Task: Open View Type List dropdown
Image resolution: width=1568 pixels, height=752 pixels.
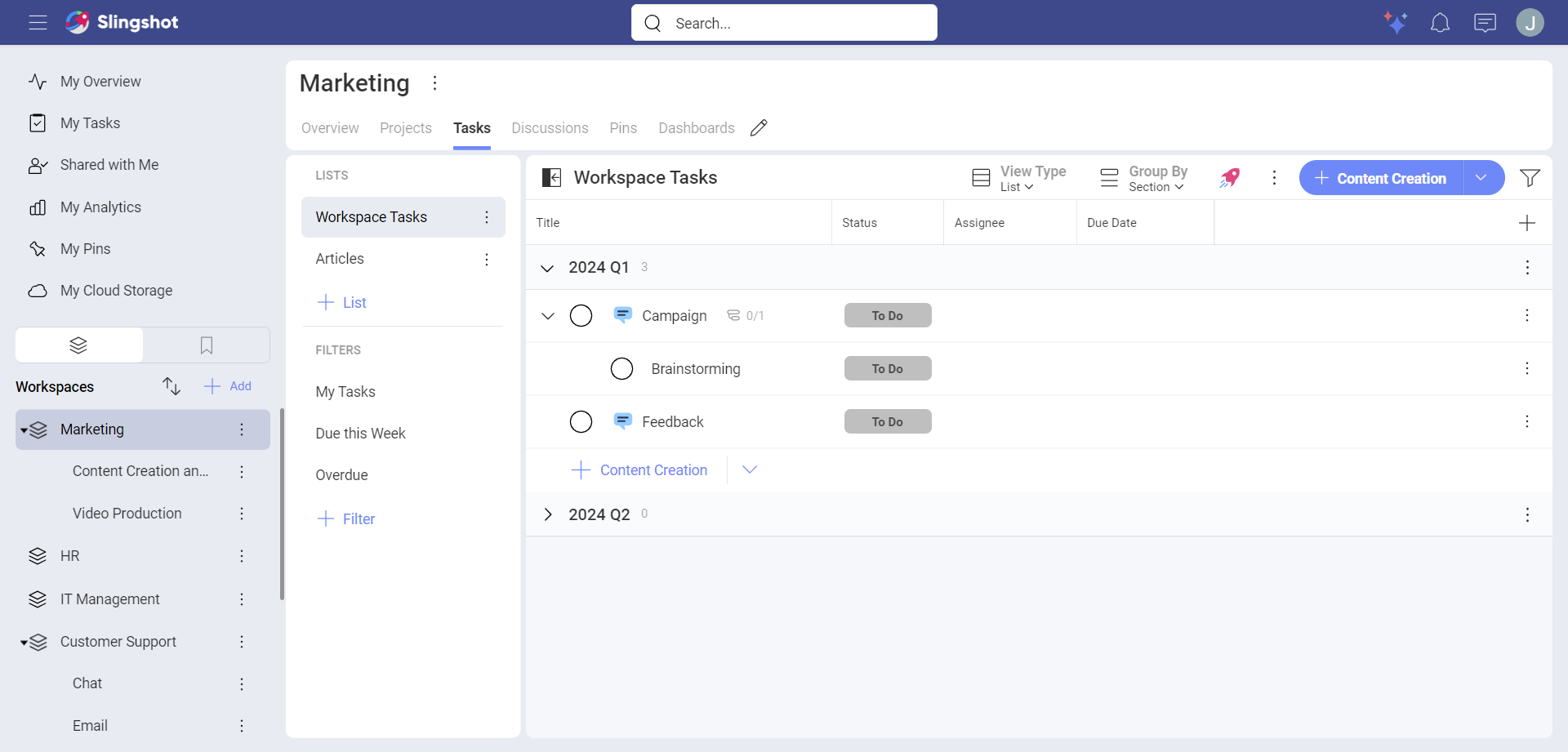Action: pos(1019,178)
